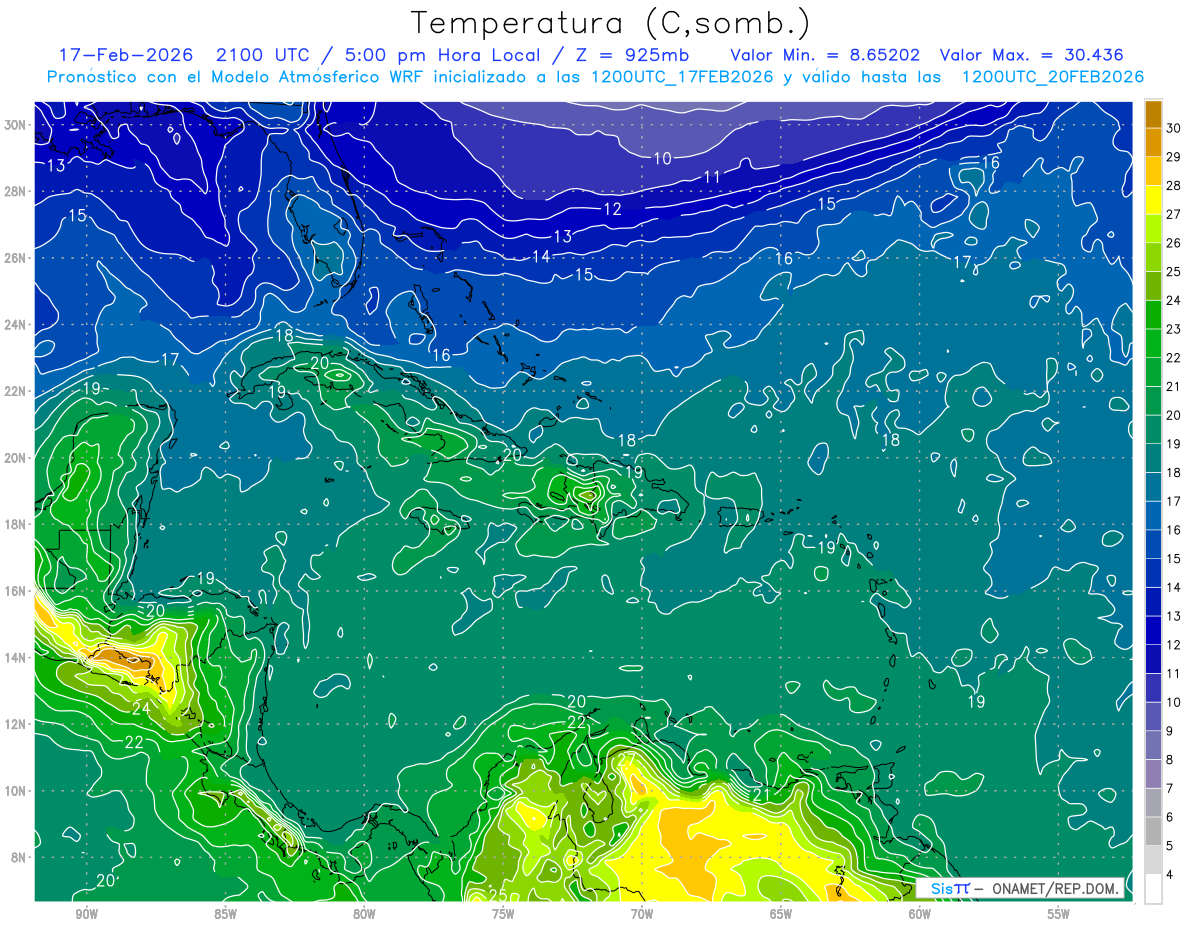Click the colorbar legend label '4'
Image resolution: width=1200 pixels, height=927 pixels.
1171,875
